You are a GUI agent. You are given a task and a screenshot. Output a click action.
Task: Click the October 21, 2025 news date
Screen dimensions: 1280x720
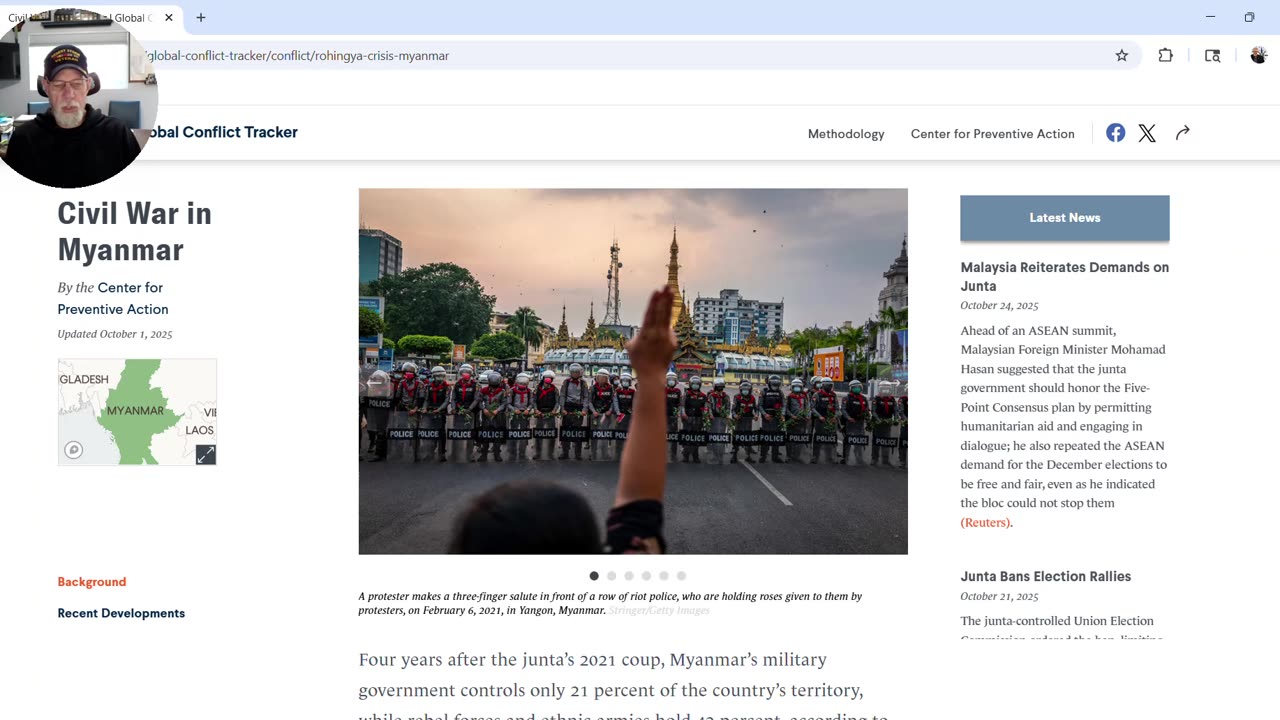999,596
